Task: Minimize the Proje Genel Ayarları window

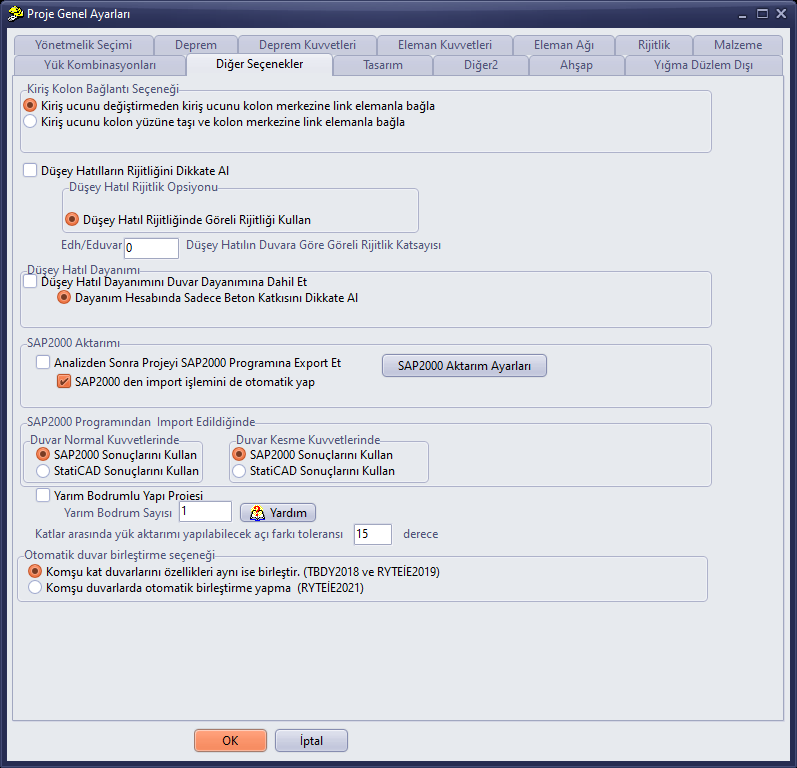Action: (742, 15)
